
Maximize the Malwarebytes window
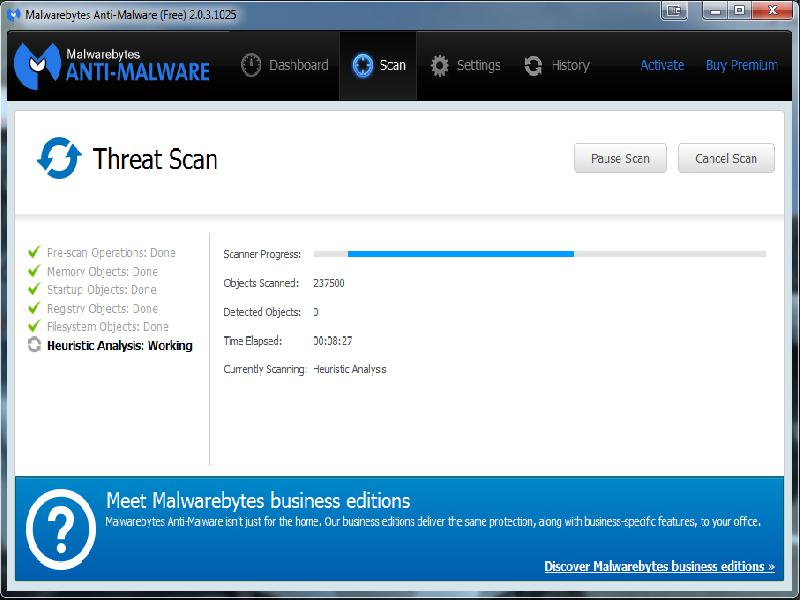coord(739,11)
